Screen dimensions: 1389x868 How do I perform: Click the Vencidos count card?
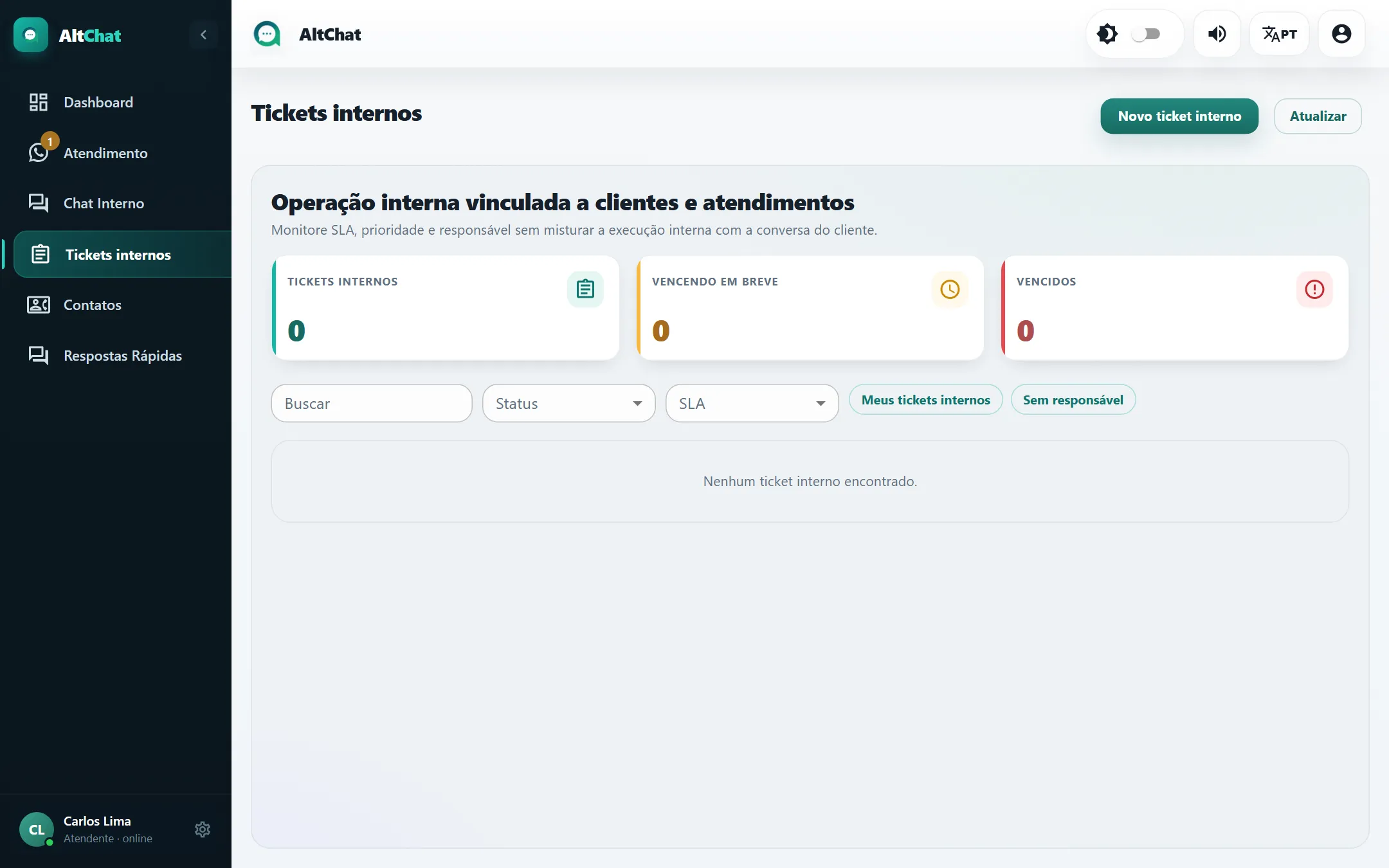[1175, 308]
